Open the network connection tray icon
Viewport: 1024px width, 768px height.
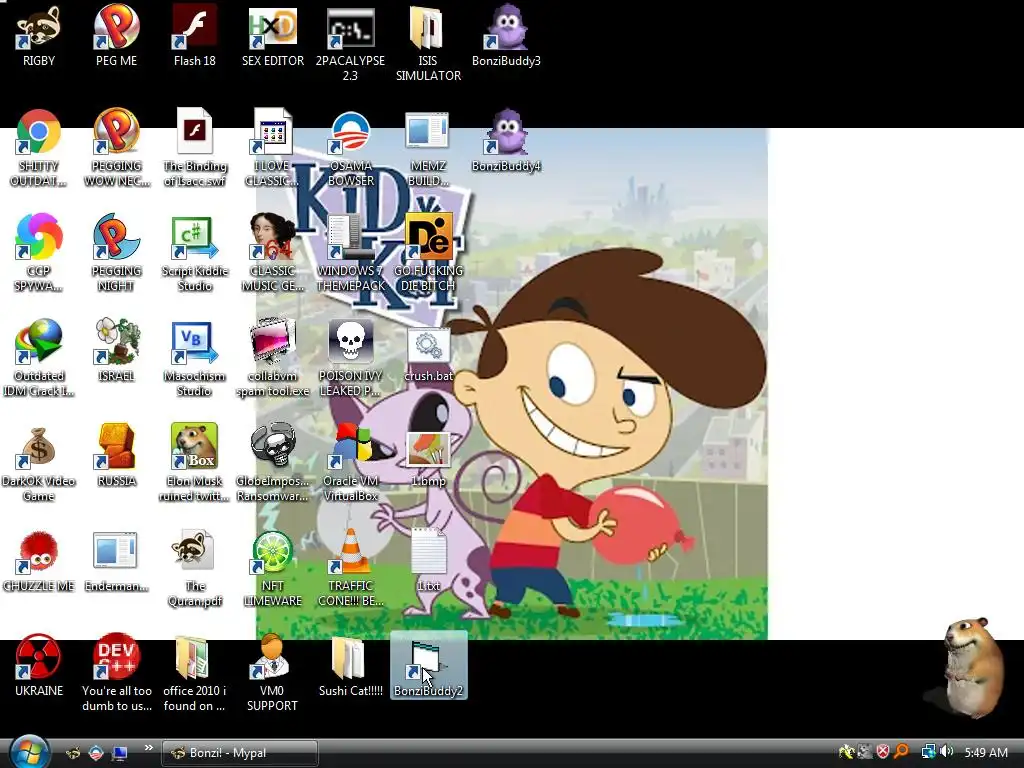[x=928, y=752]
